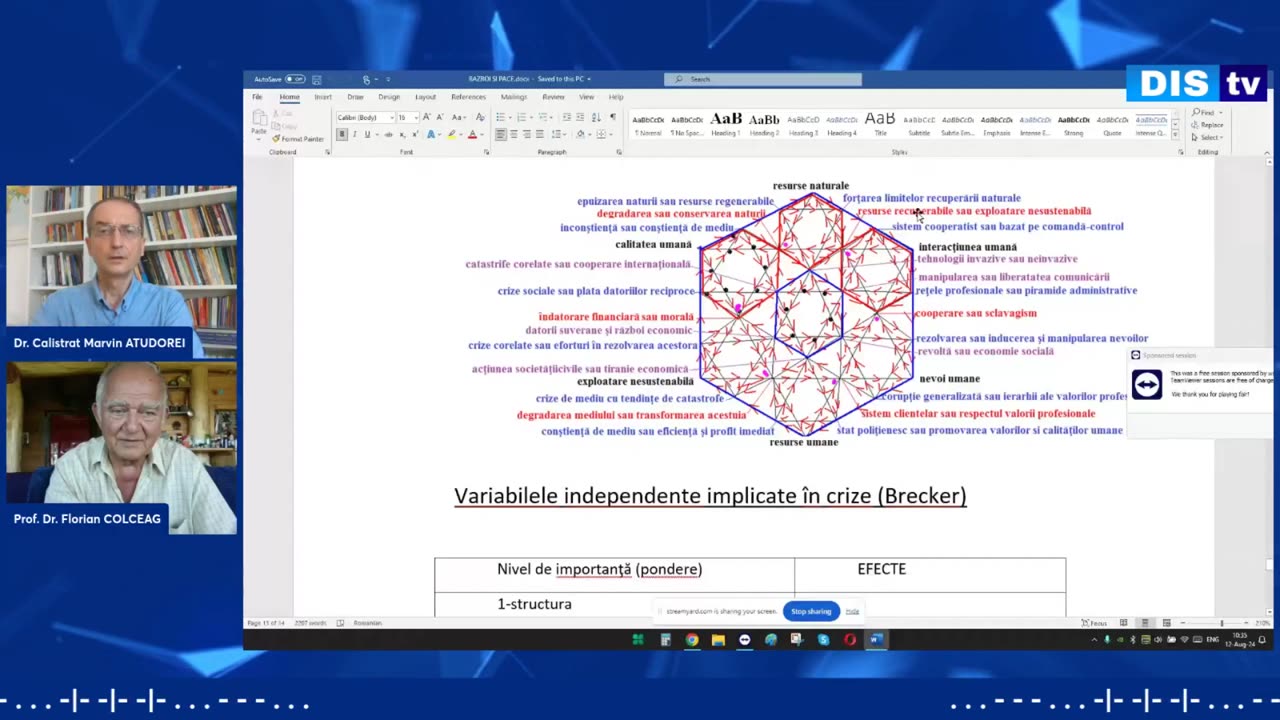The width and height of the screenshot is (1280, 720).
Task: Click the Numbering list icon
Action: [x=522, y=117]
